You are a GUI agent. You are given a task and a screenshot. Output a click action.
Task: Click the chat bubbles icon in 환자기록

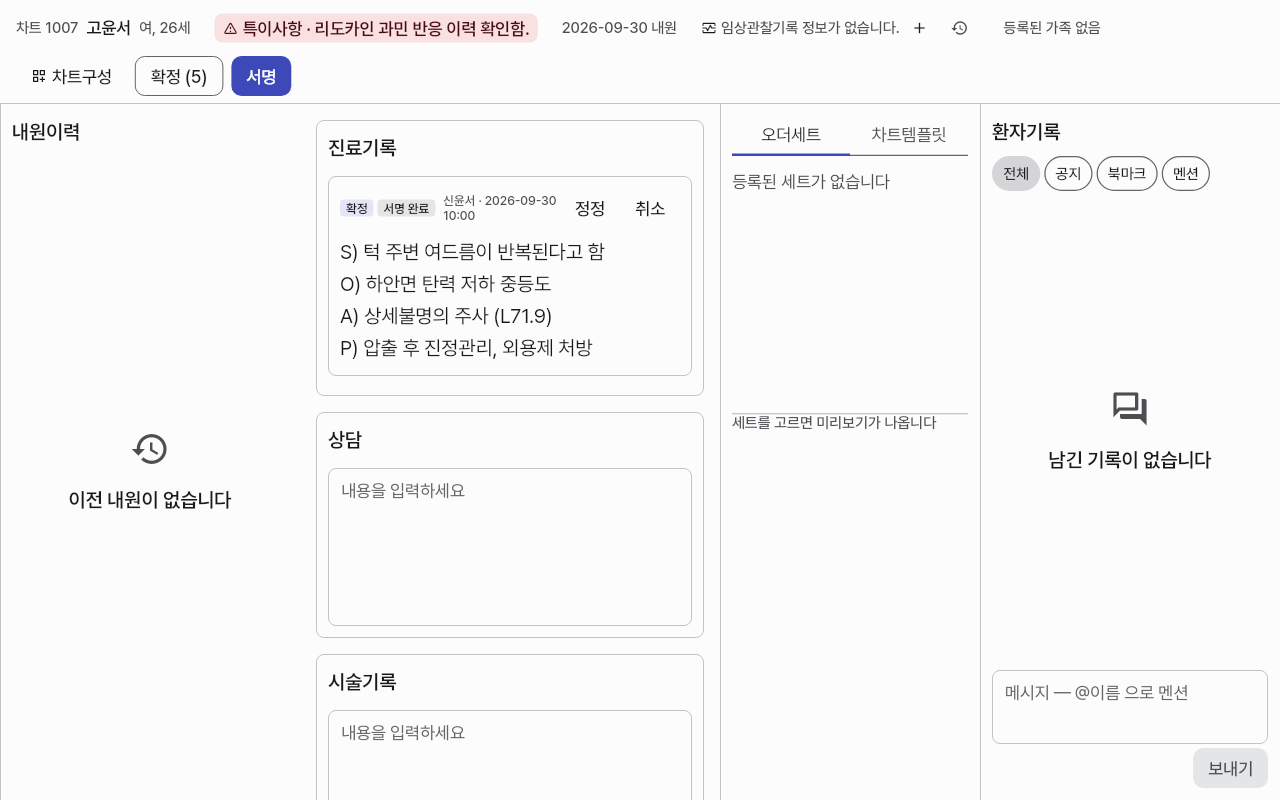tap(1130, 408)
